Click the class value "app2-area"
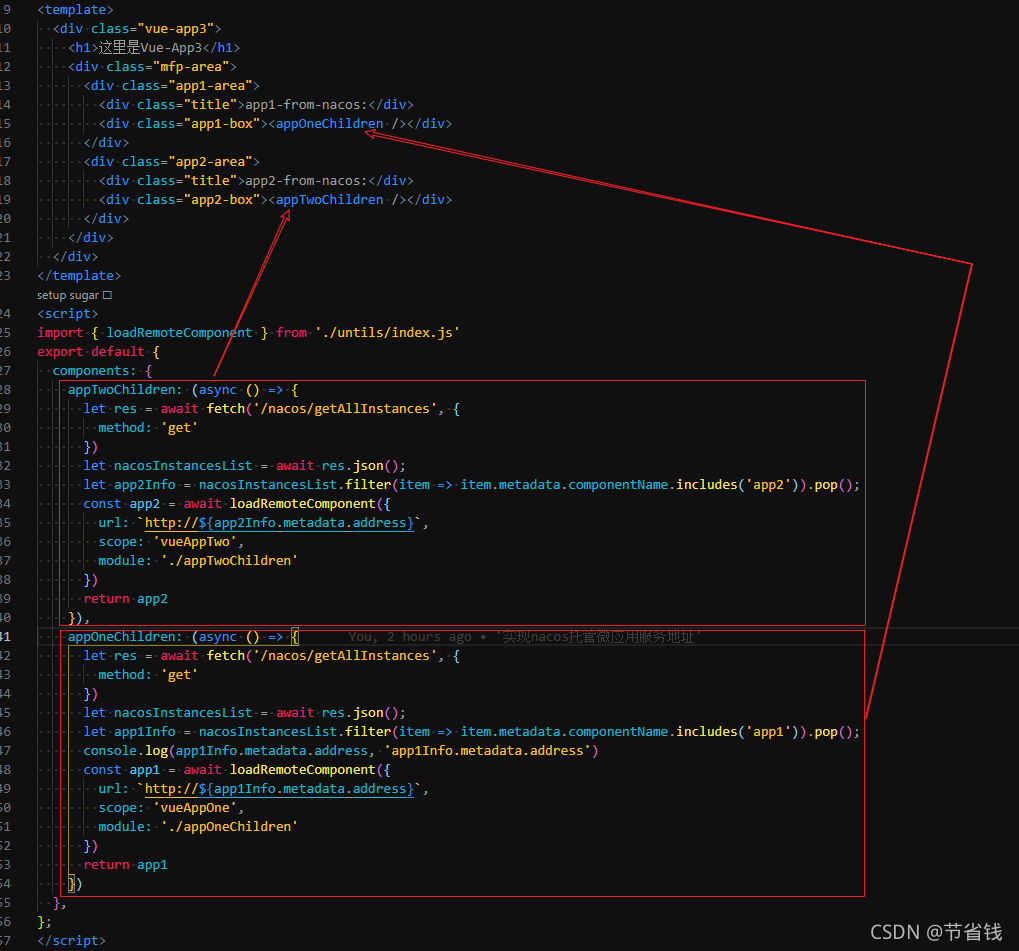The height and width of the screenshot is (951, 1019). click(210, 161)
